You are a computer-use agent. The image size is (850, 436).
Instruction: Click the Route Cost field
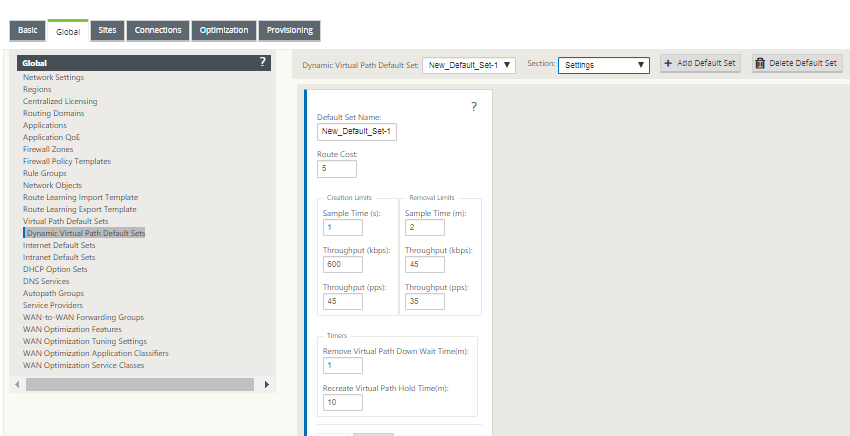tap(337, 169)
